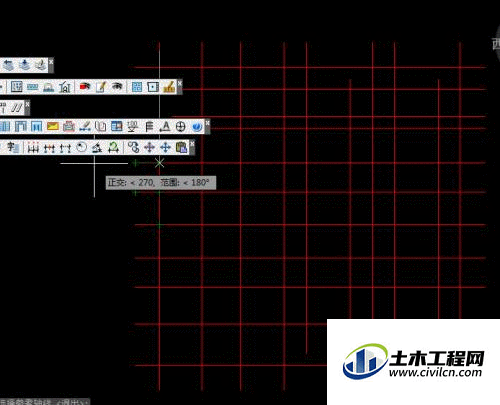
Task: Click the 西 face of the view cube
Action: click(496, 44)
